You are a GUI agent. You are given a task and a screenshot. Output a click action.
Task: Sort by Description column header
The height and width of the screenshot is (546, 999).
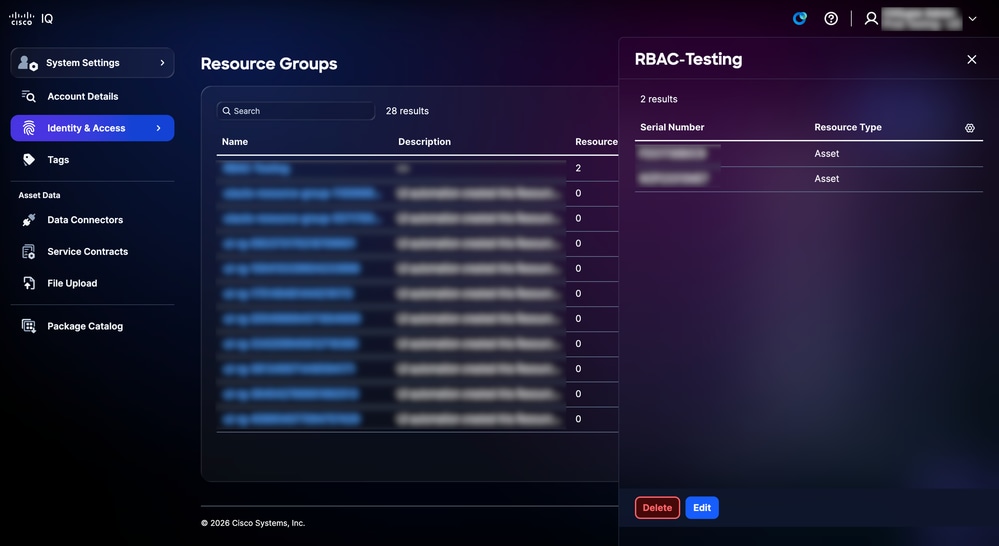(x=424, y=141)
